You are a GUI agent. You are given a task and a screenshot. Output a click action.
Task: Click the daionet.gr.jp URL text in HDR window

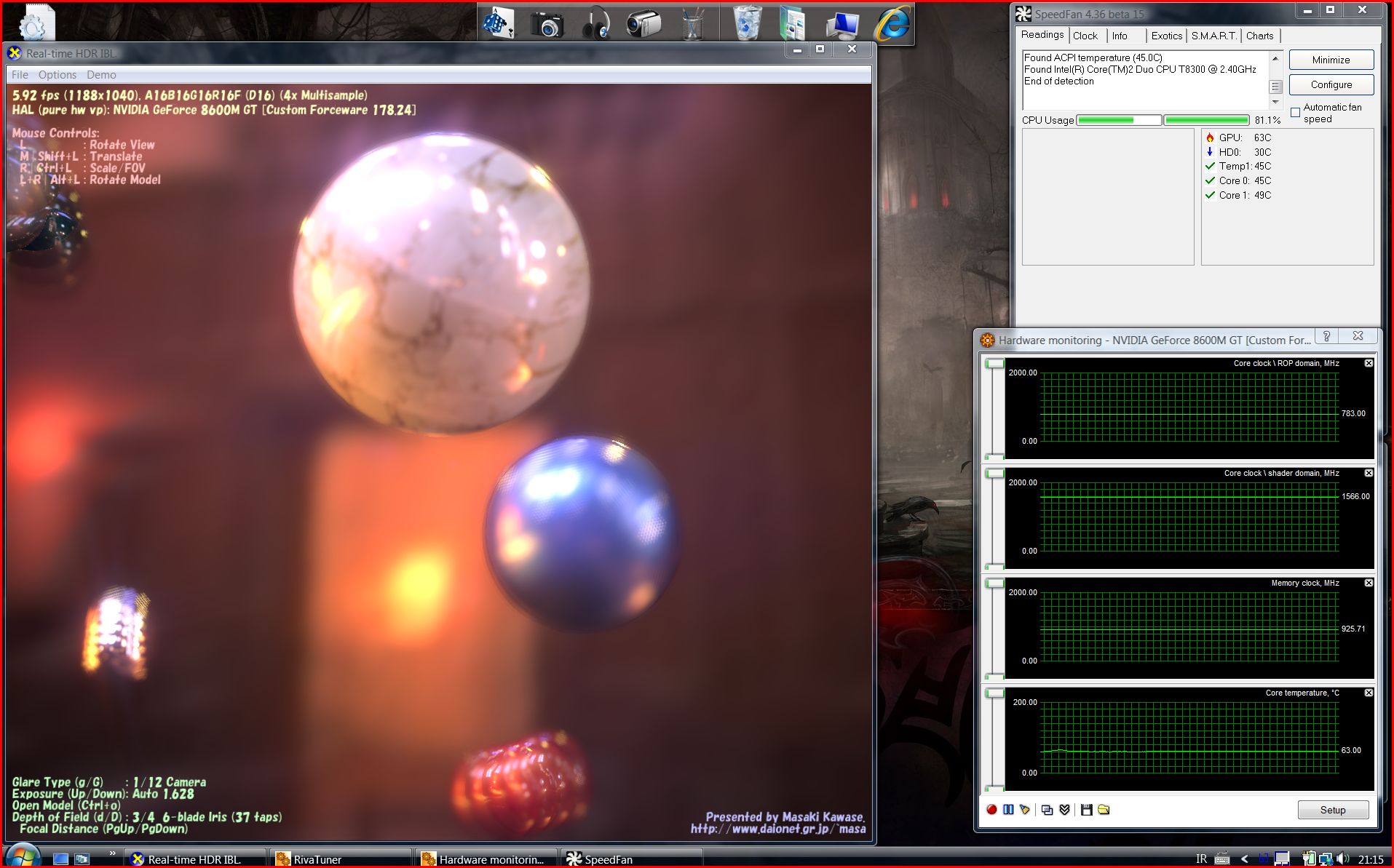click(778, 829)
